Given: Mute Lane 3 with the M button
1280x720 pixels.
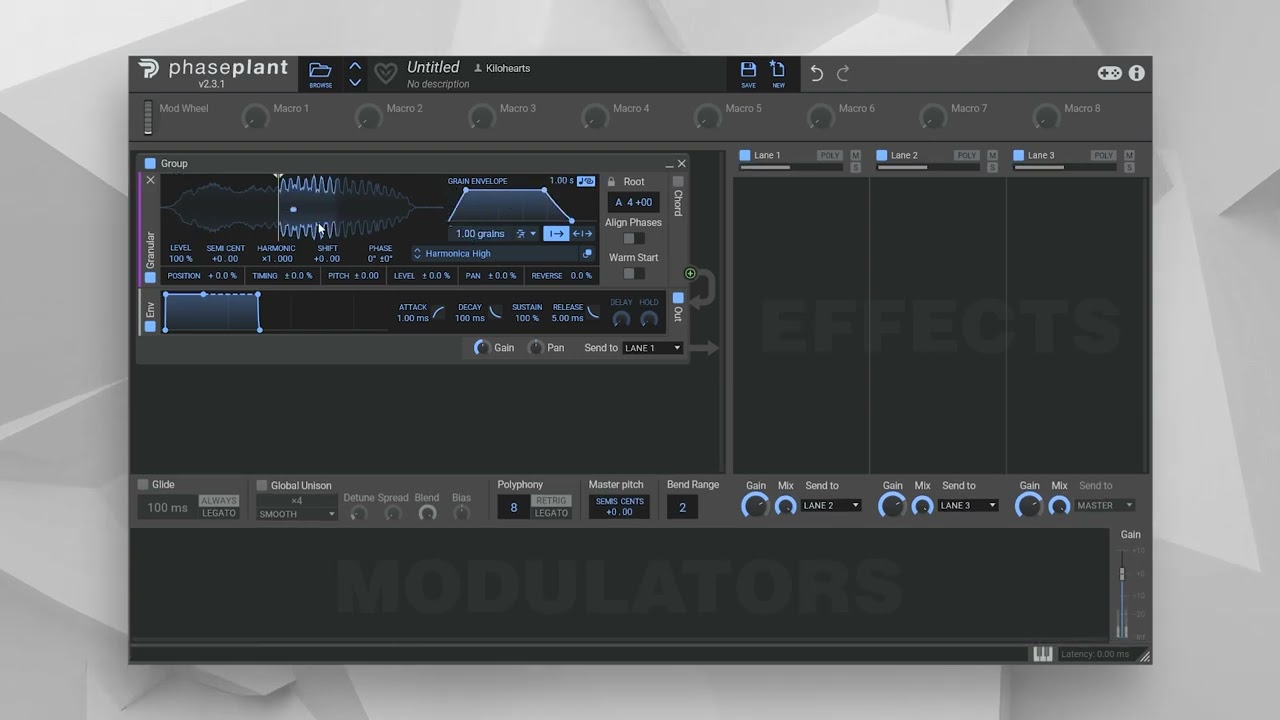Looking at the screenshot, I should point(1129,155).
